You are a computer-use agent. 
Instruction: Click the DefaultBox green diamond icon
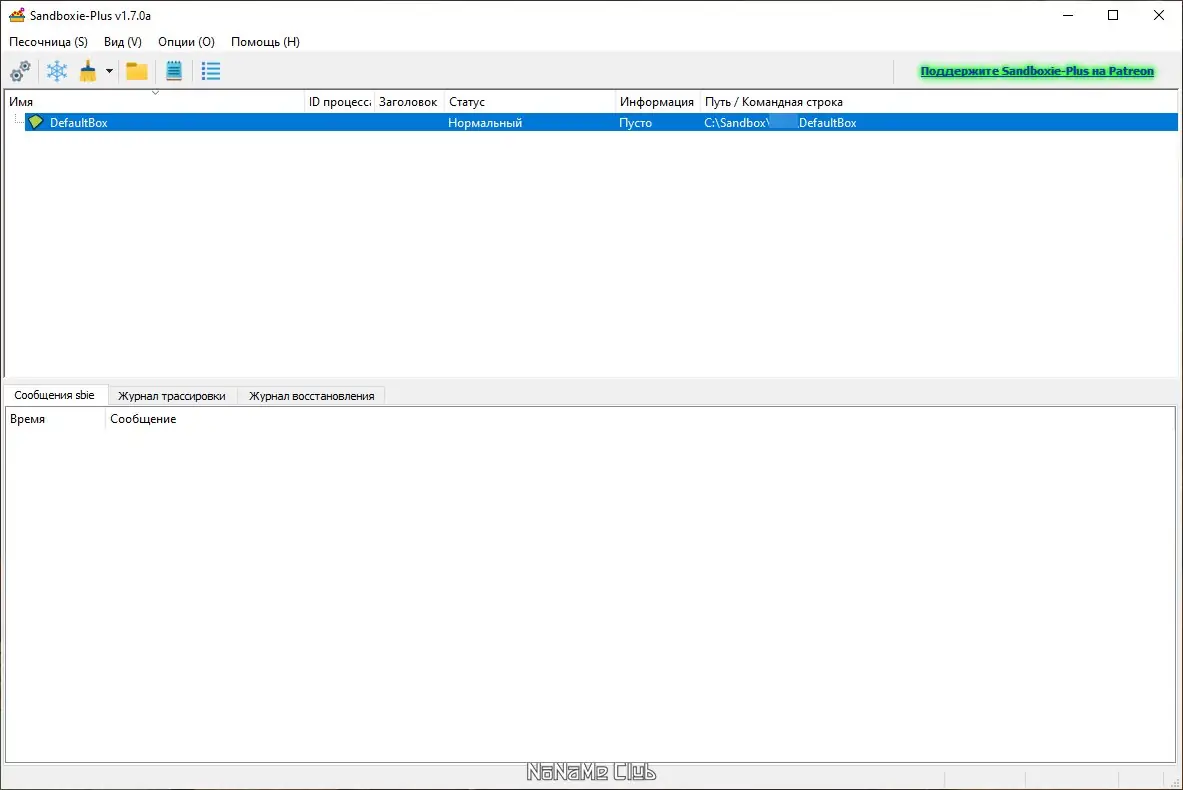point(35,121)
